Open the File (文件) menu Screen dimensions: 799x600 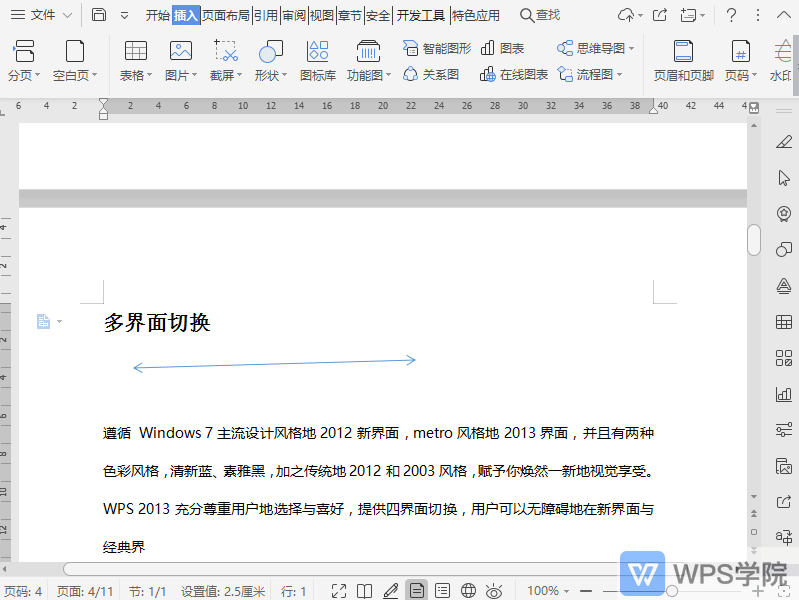(42, 15)
